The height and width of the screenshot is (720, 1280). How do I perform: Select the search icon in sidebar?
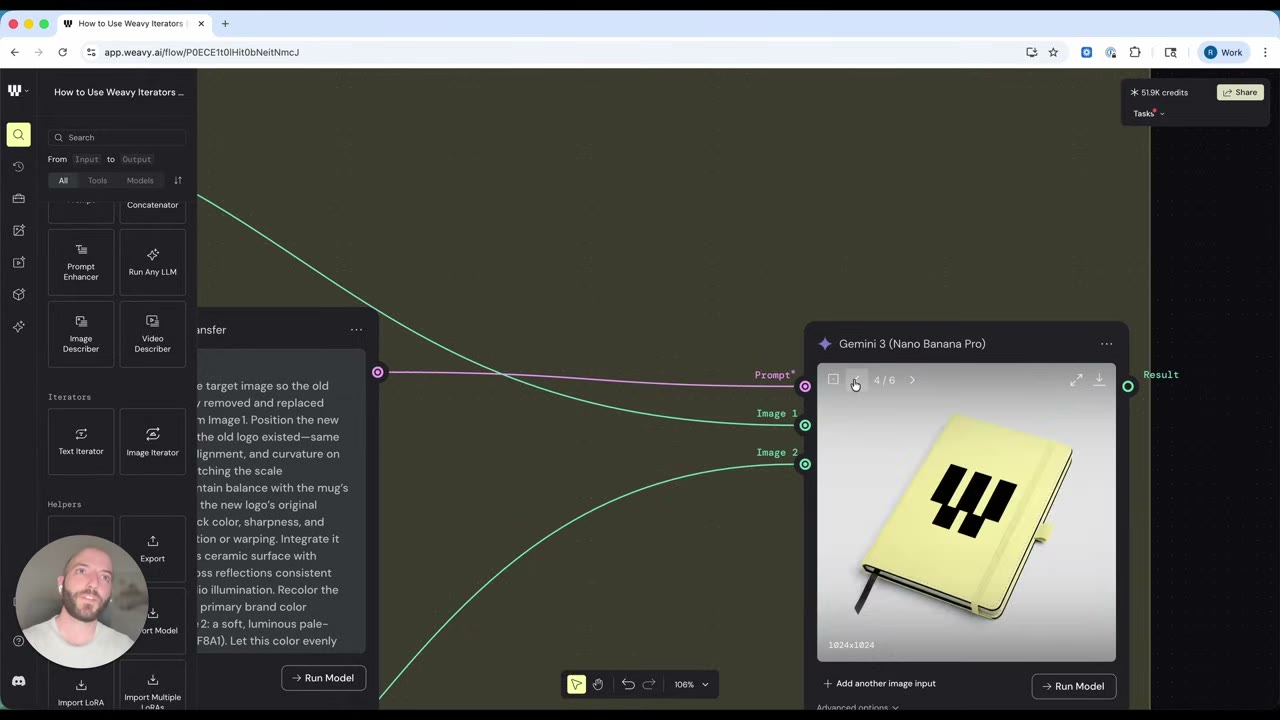click(18, 135)
